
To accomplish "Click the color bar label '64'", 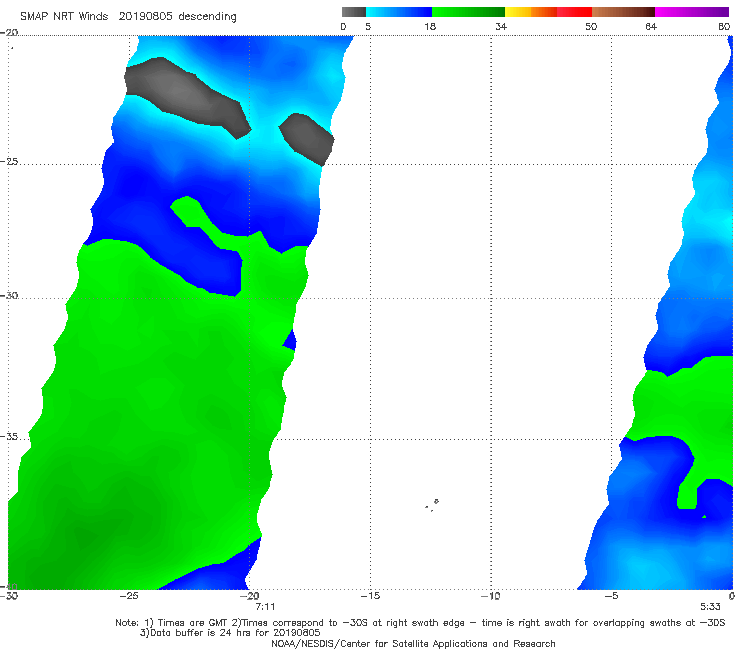I will click(x=651, y=26).
